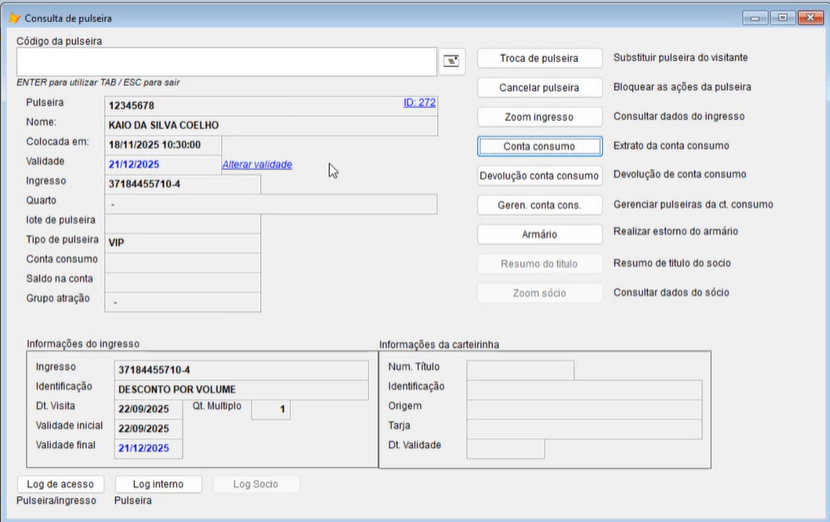
Task: Click Devolução conta consumo button
Action: (540, 175)
